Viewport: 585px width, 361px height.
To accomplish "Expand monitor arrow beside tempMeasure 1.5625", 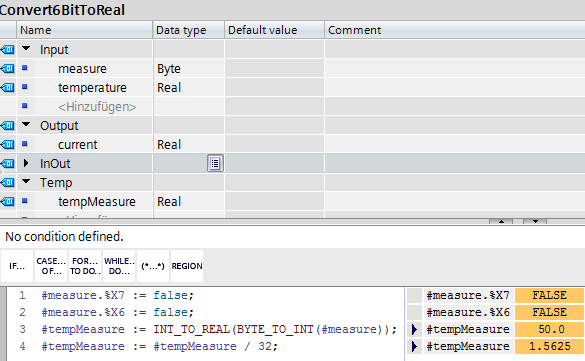I will (x=414, y=346).
